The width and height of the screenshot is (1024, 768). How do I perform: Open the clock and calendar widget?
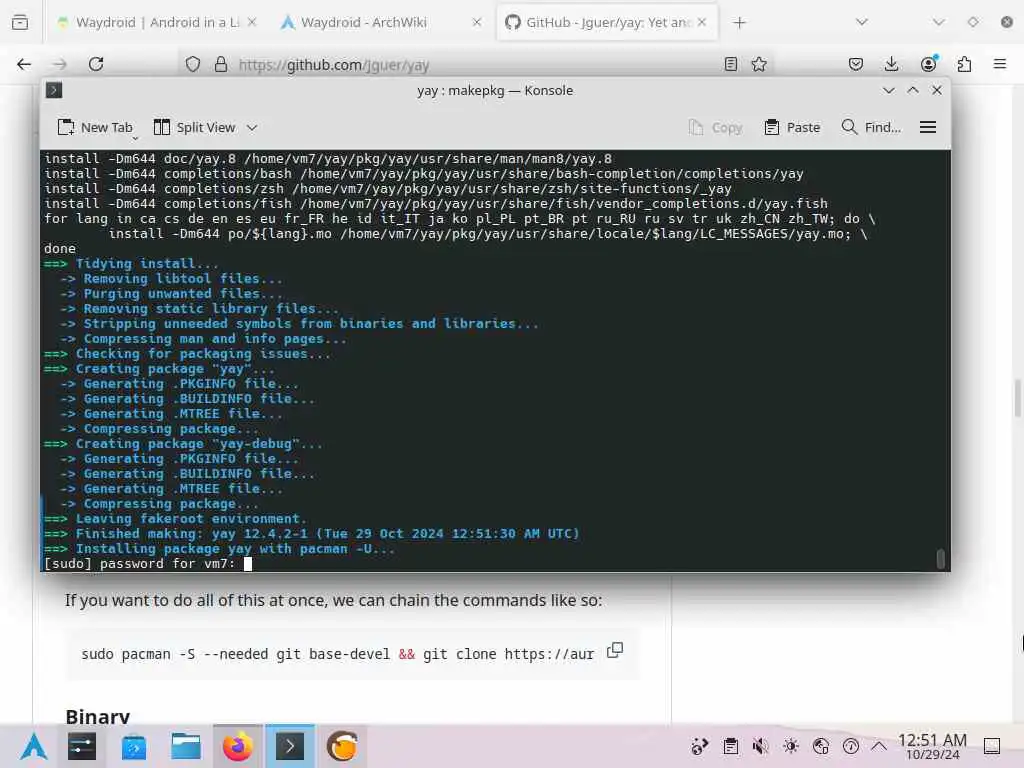932,746
